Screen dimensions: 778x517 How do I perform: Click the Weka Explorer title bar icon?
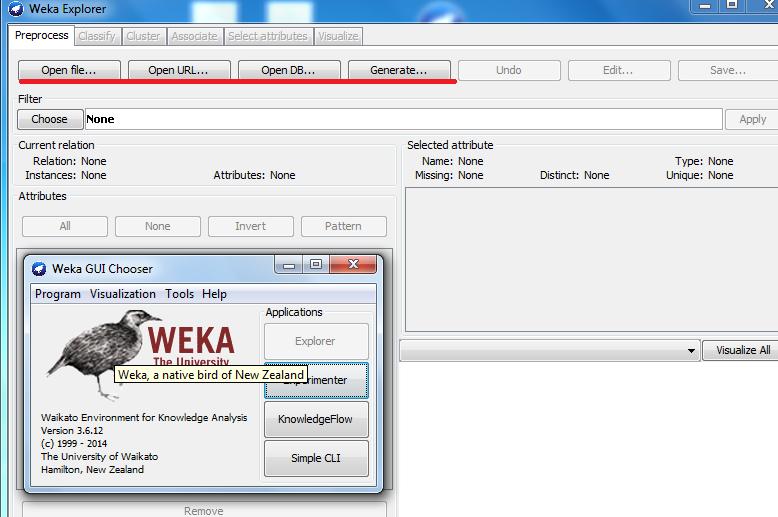click(16, 8)
